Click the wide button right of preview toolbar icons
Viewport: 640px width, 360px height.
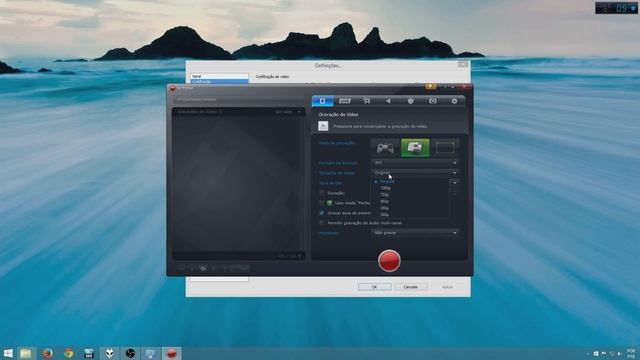click(x=240, y=268)
